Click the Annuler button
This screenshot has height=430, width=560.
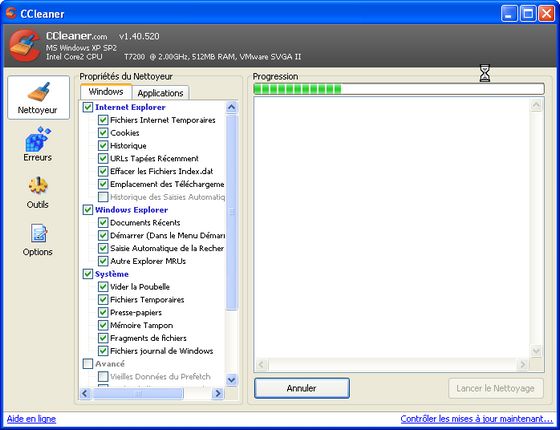302,388
